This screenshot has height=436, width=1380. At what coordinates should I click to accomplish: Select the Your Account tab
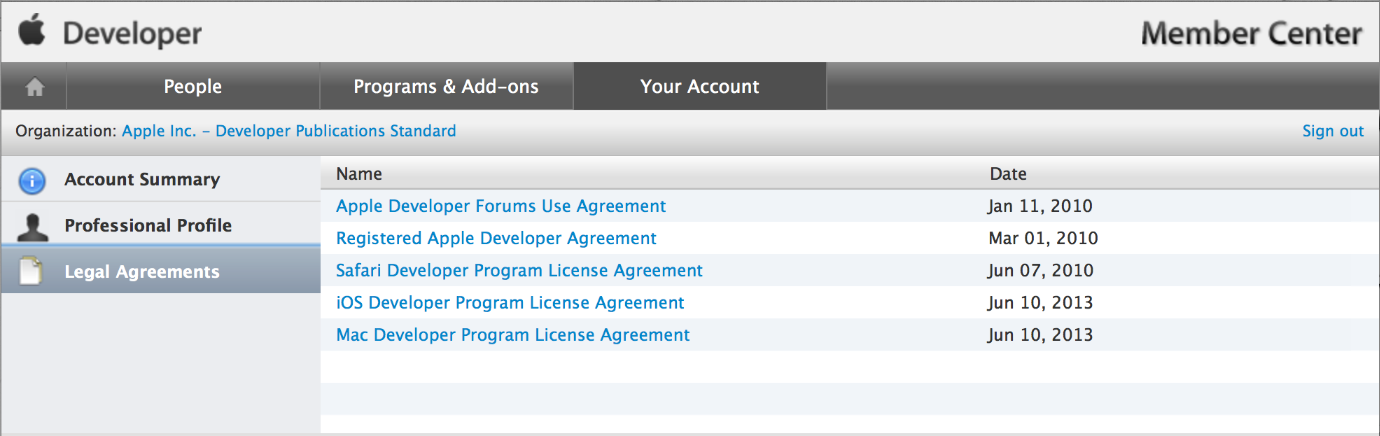pyautogui.click(x=700, y=87)
